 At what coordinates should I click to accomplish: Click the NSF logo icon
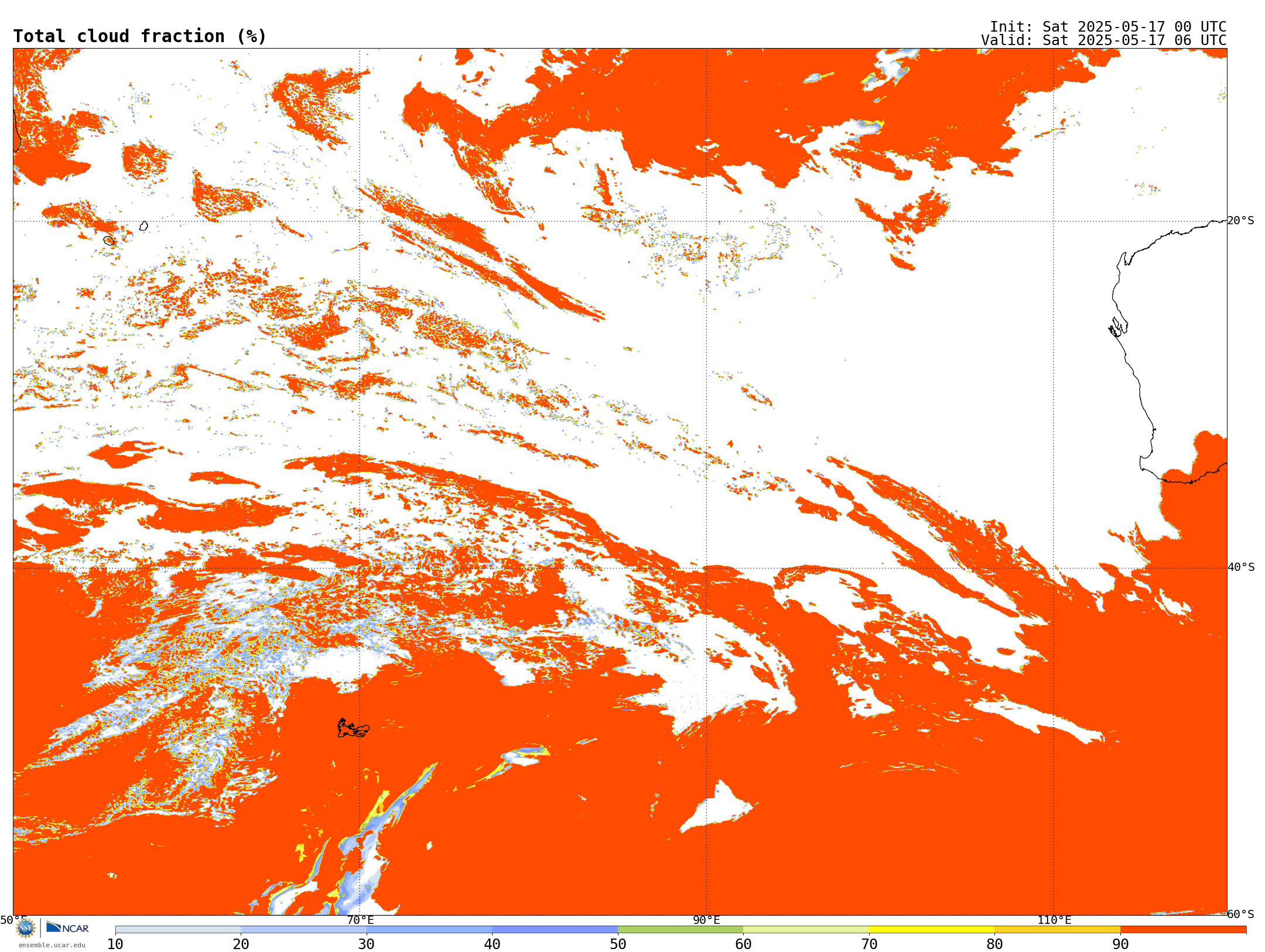coord(26,928)
